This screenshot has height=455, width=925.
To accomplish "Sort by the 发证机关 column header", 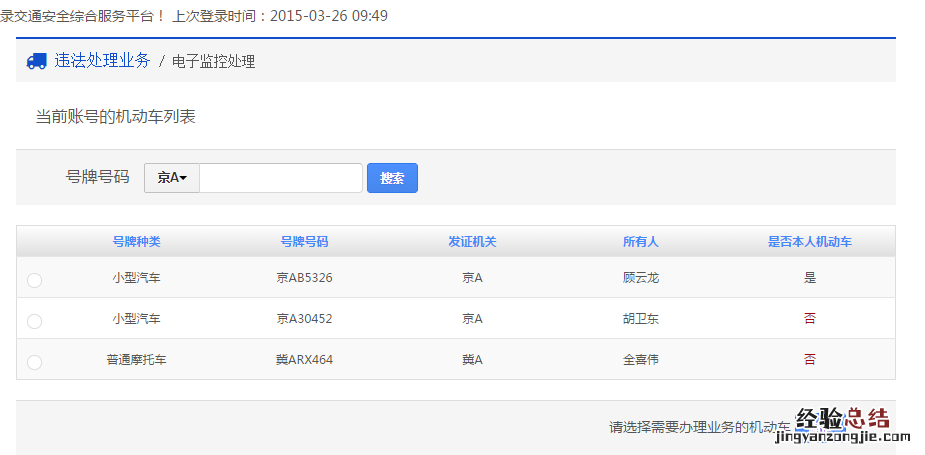I will click(x=472, y=242).
